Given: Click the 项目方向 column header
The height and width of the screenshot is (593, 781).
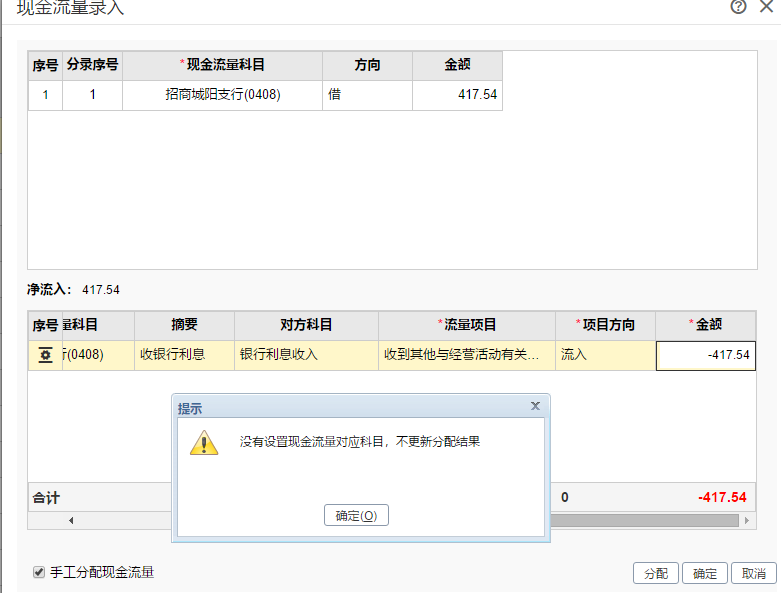Looking at the screenshot, I should tap(606, 326).
